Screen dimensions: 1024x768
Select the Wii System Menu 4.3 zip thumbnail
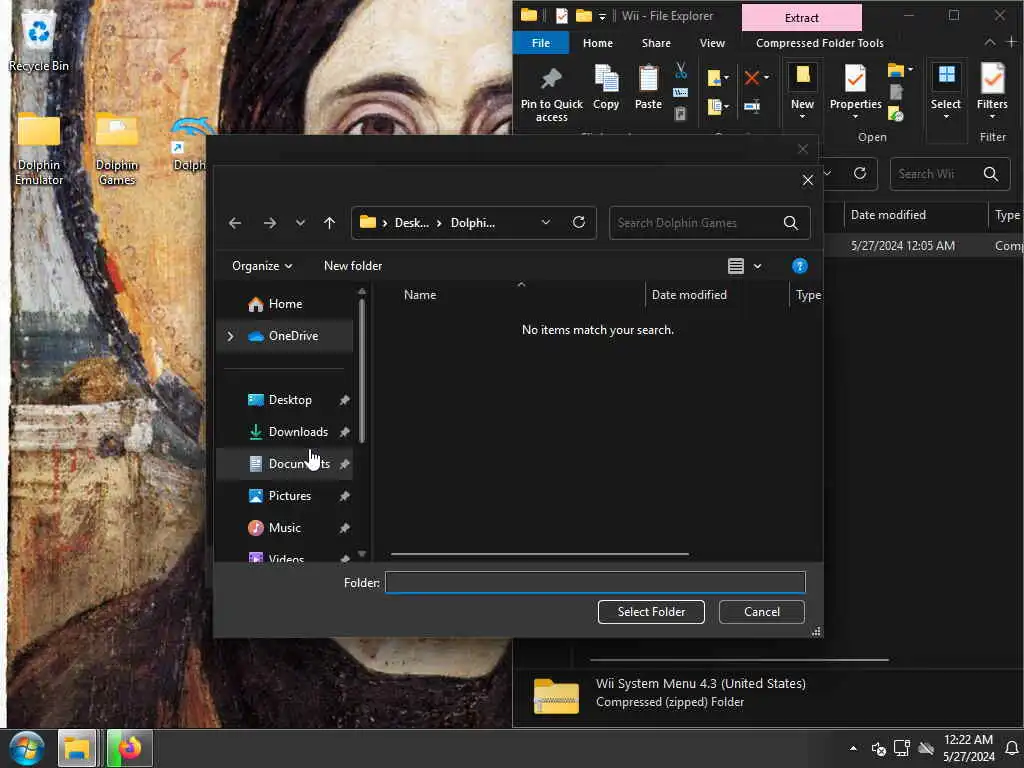tap(556, 696)
